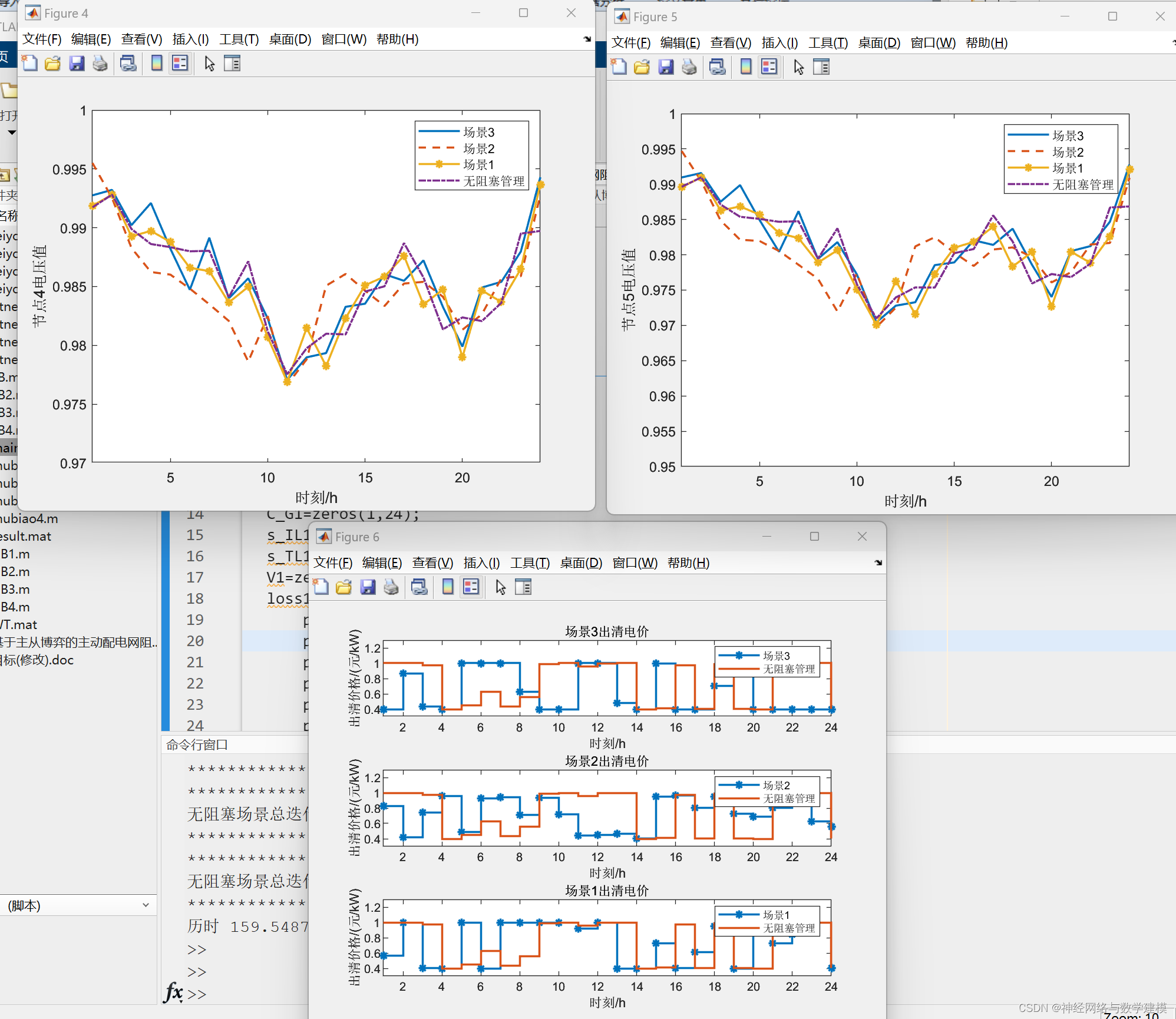Click Open File icon in Figure 5
1176x1019 pixels.
[x=642, y=67]
